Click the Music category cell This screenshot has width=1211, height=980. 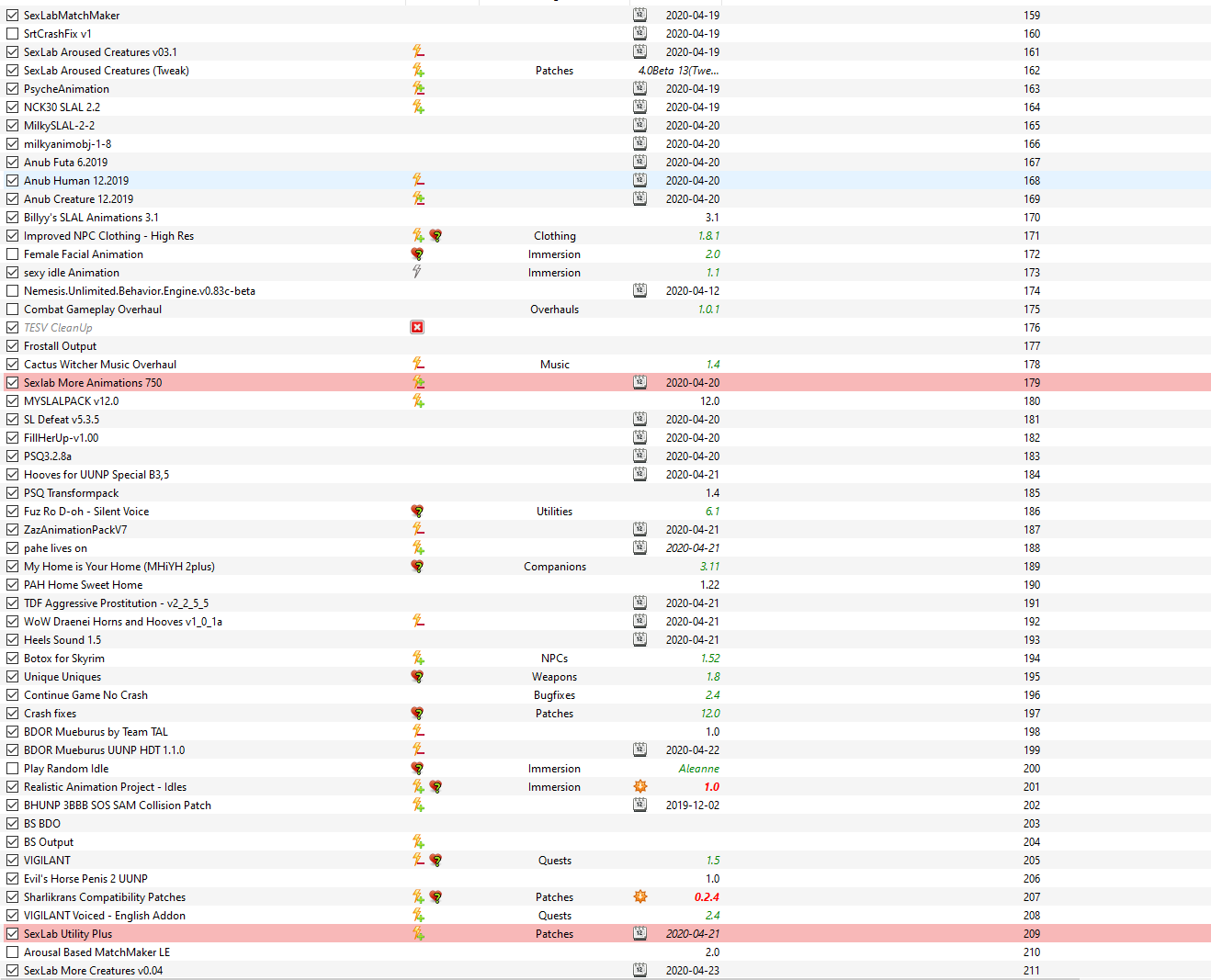(555, 365)
